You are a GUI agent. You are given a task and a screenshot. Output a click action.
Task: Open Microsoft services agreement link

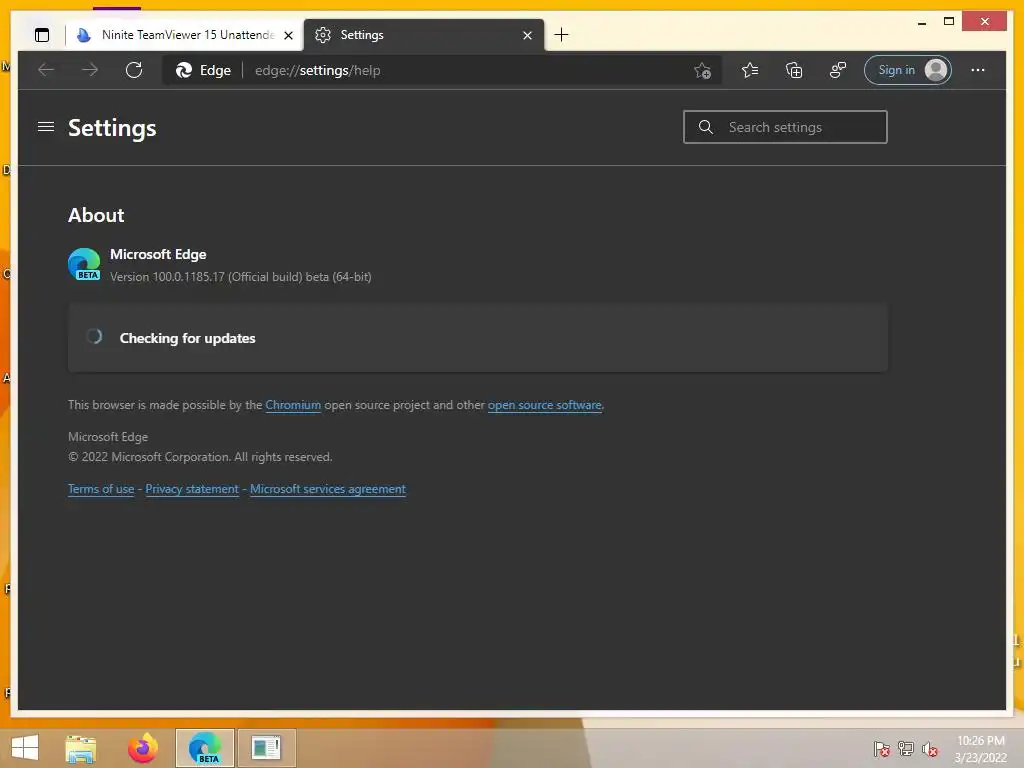point(328,489)
